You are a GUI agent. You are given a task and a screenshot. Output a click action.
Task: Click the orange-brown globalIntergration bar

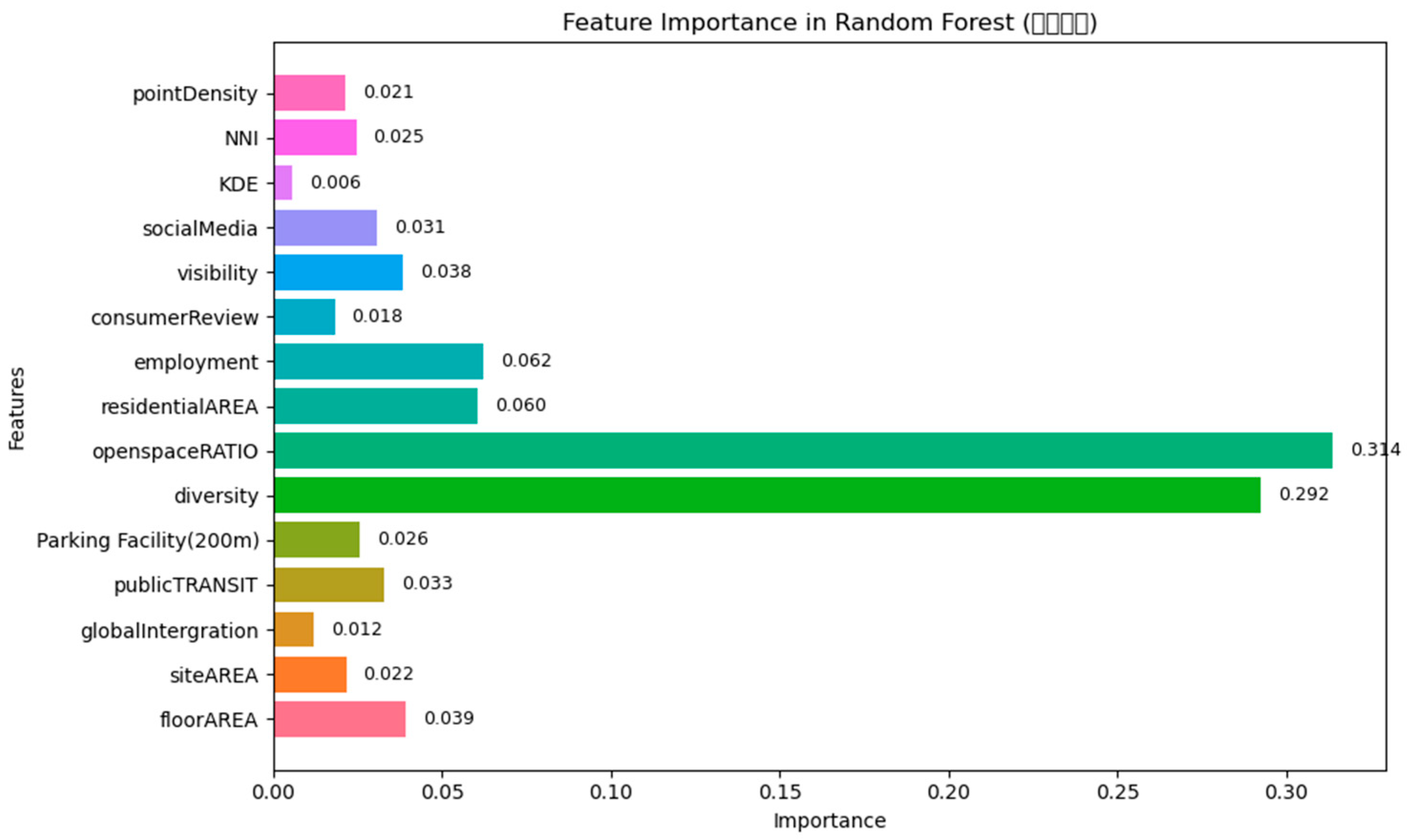point(294,630)
